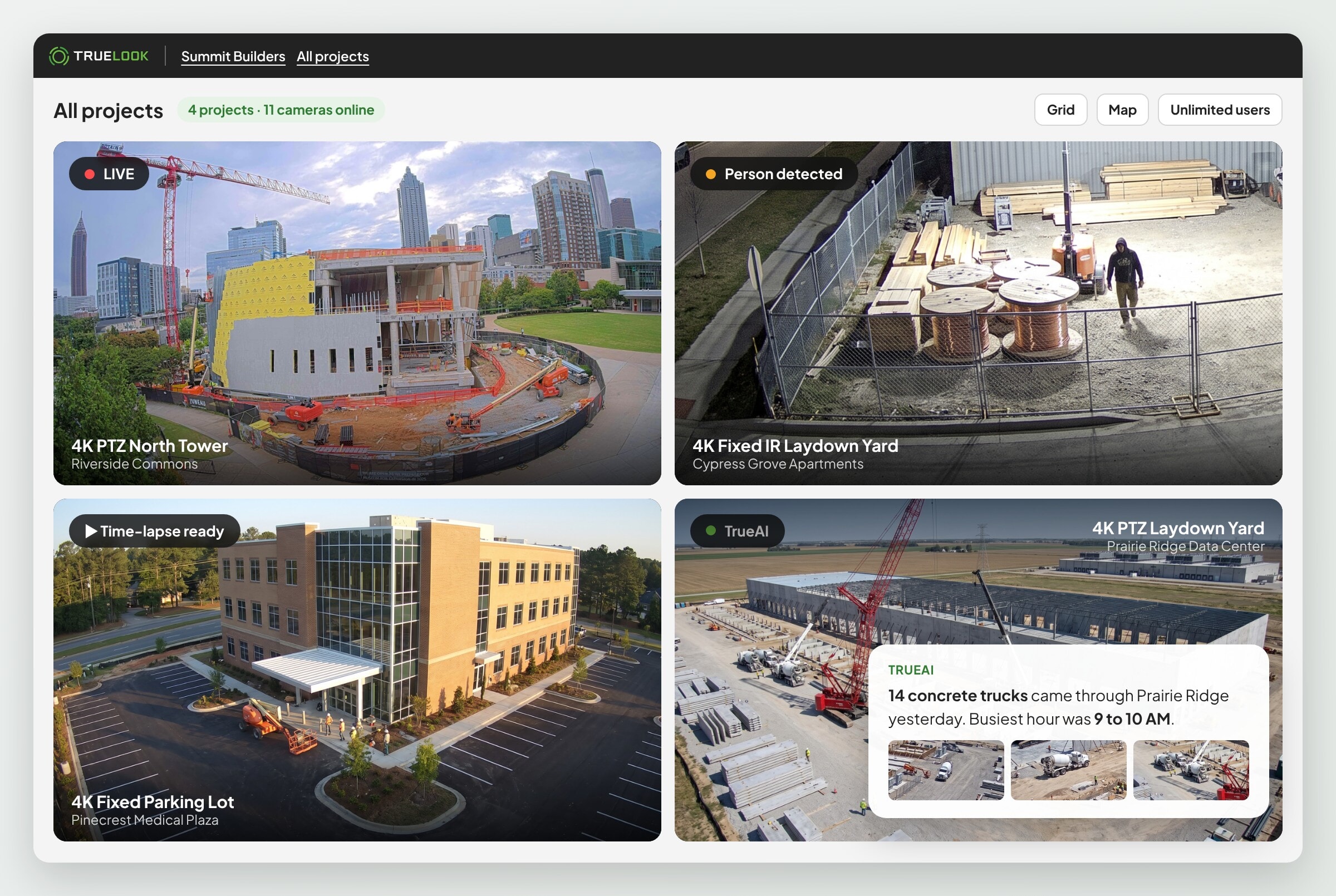Open the Summit Builders link
The width and height of the screenshot is (1336, 896).
tap(233, 56)
